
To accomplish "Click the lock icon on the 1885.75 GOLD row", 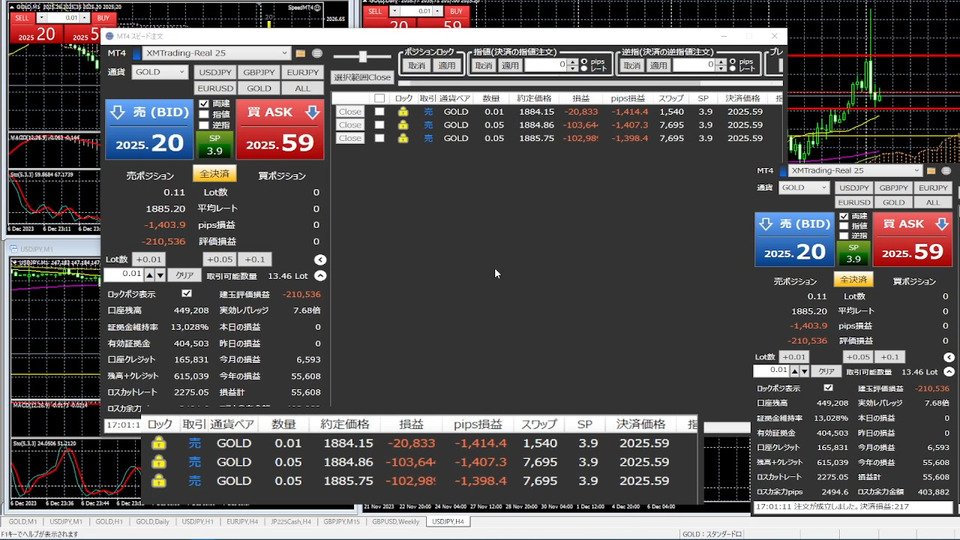I will click(x=403, y=138).
